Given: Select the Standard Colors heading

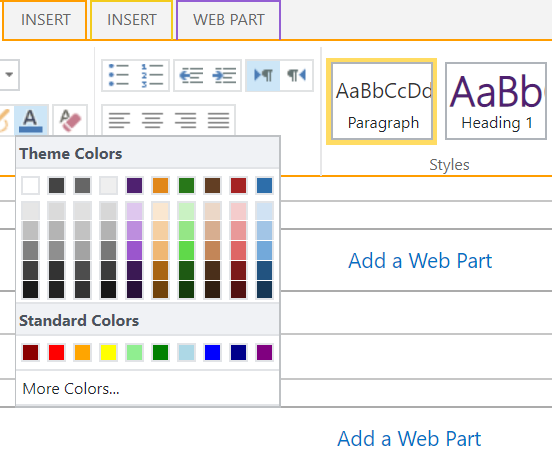Looking at the screenshot, I should (79, 321).
